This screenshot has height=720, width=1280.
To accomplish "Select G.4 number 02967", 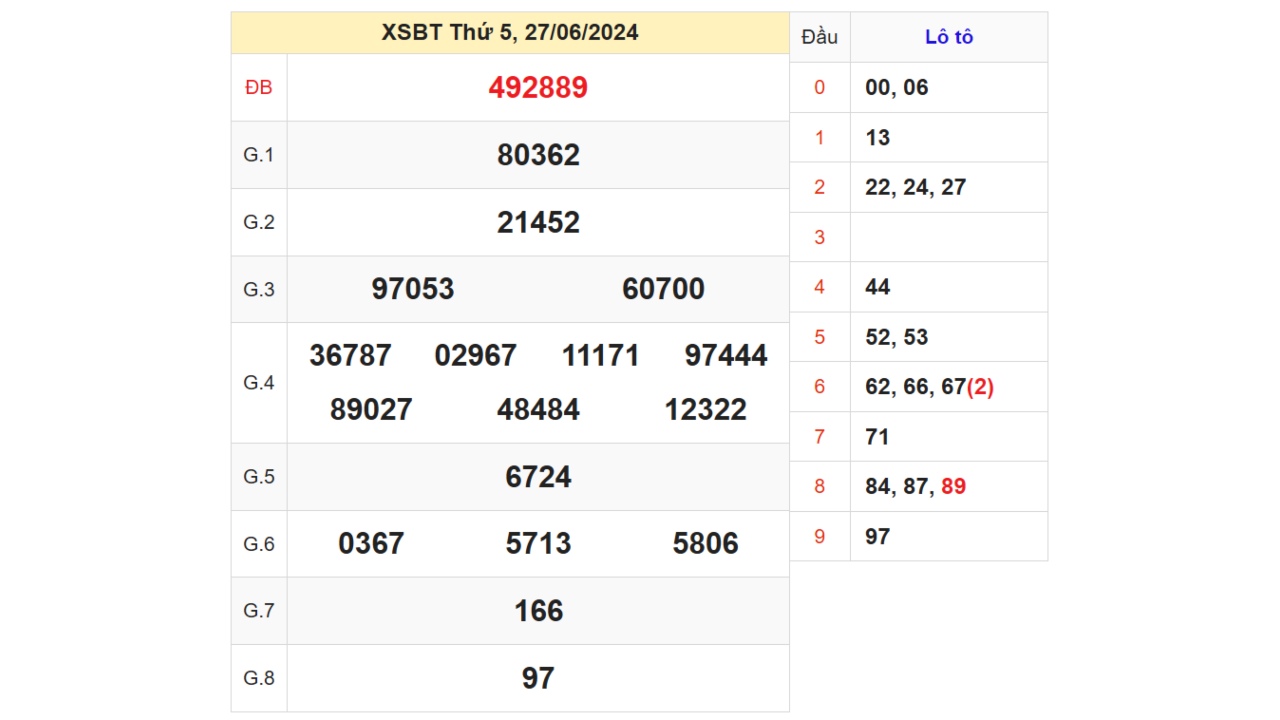I will point(476,355).
